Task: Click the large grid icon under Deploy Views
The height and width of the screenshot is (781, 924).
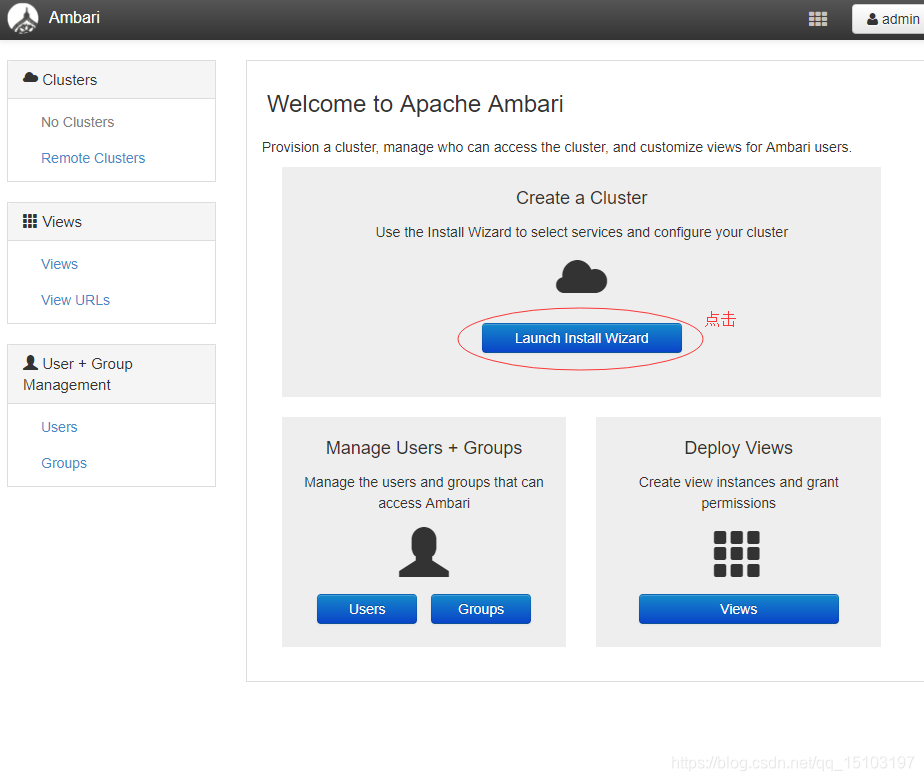Action: point(737,553)
